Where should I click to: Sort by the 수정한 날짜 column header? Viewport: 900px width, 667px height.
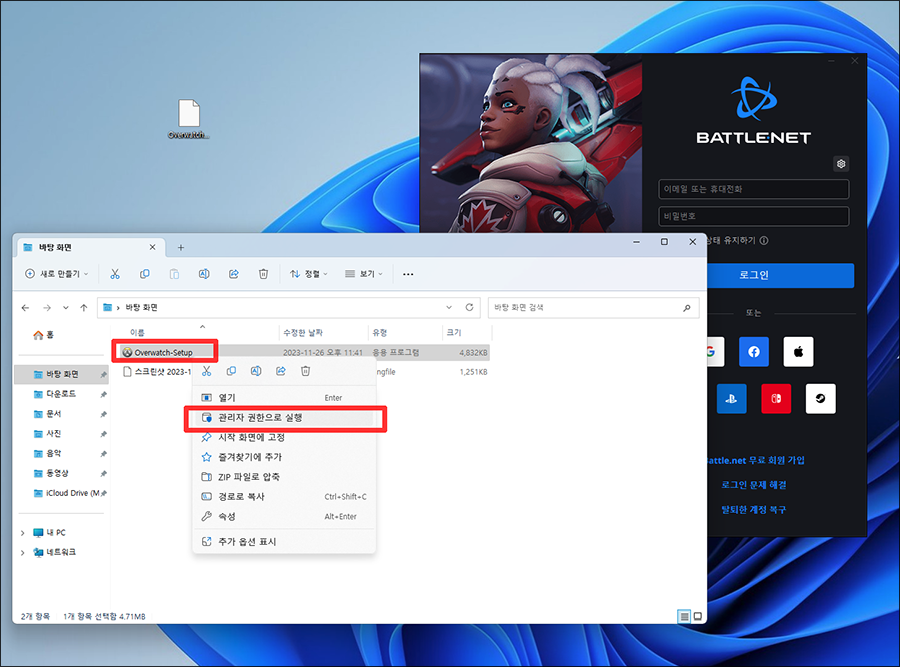tap(323, 332)
